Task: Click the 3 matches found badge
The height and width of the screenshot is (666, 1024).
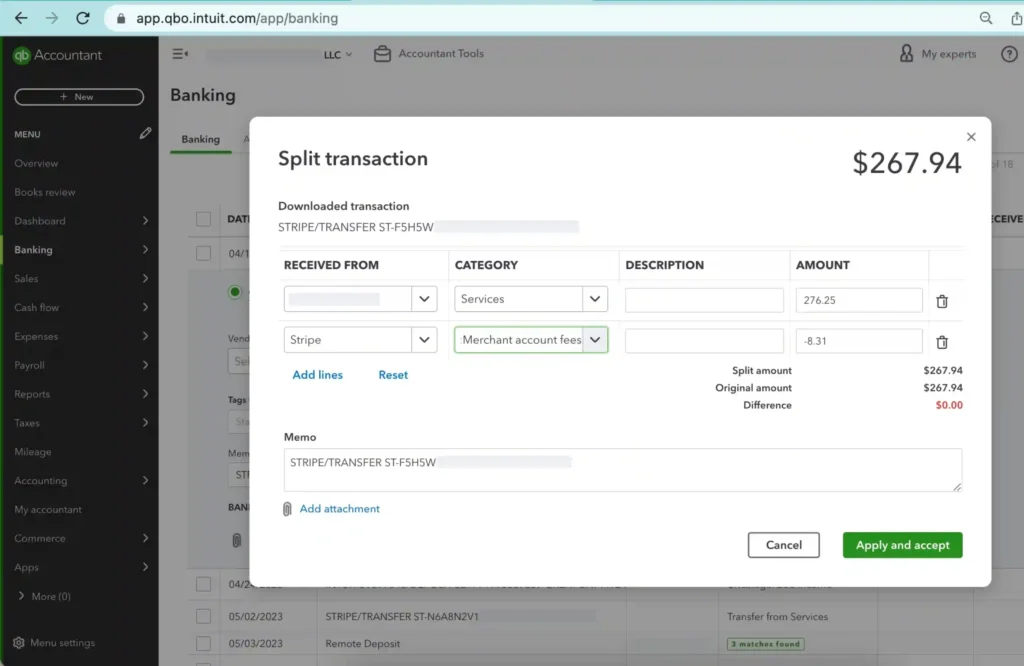Action: point(765,644)
